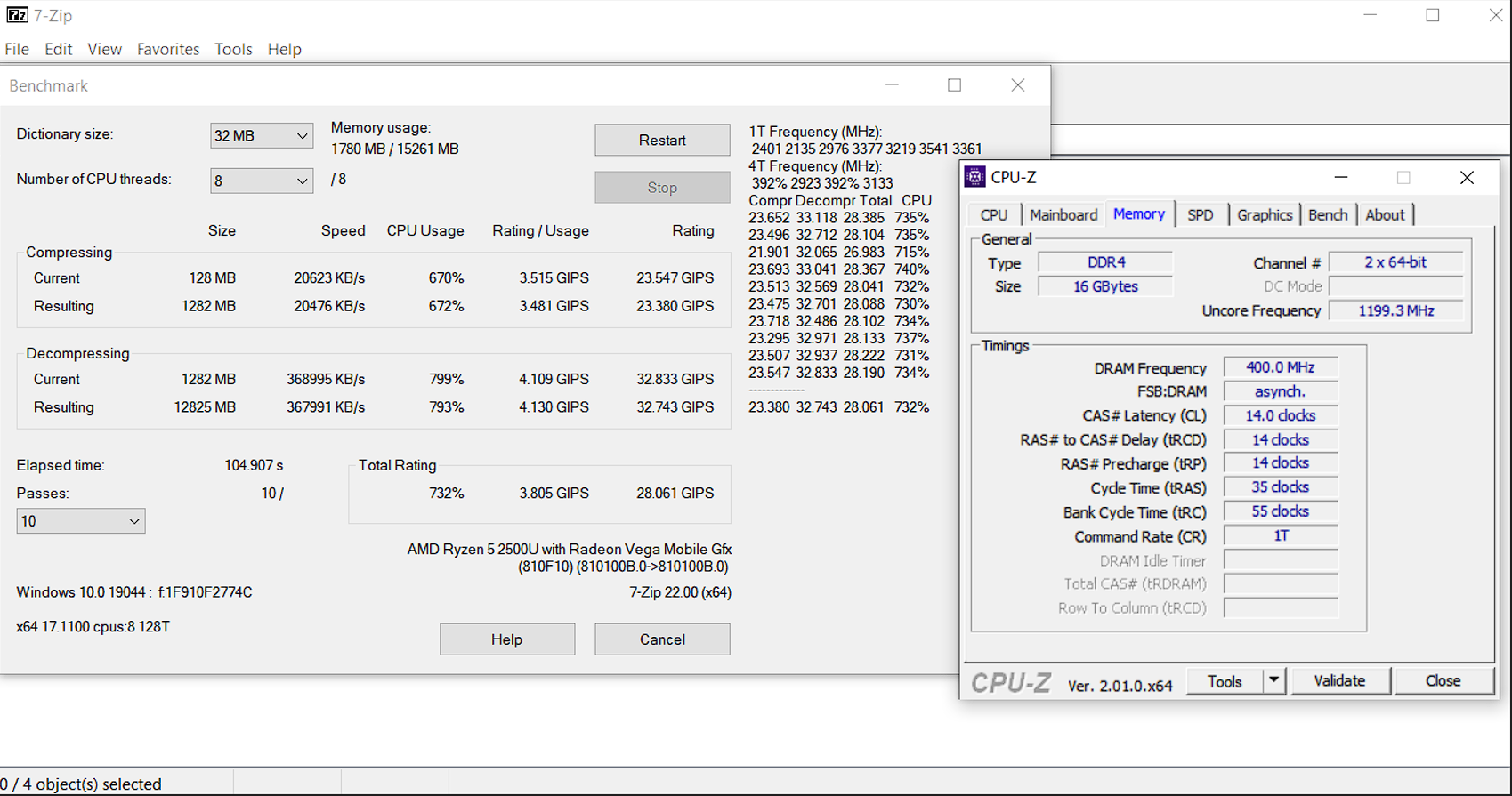This screenshot has height=796, width=1512.
Task: Click the AMD Ryzen 5 2500U processor text
Action: [x=570, y=550]
